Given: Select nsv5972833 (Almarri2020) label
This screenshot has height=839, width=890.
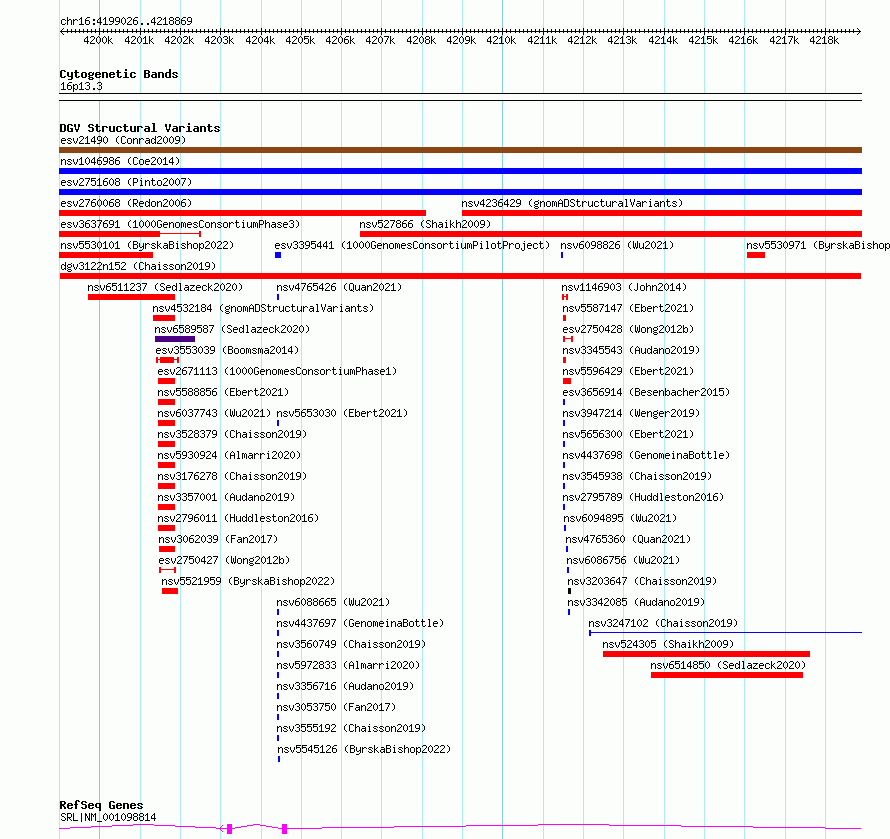Looking at the screenshot, I should click(348, 665).
